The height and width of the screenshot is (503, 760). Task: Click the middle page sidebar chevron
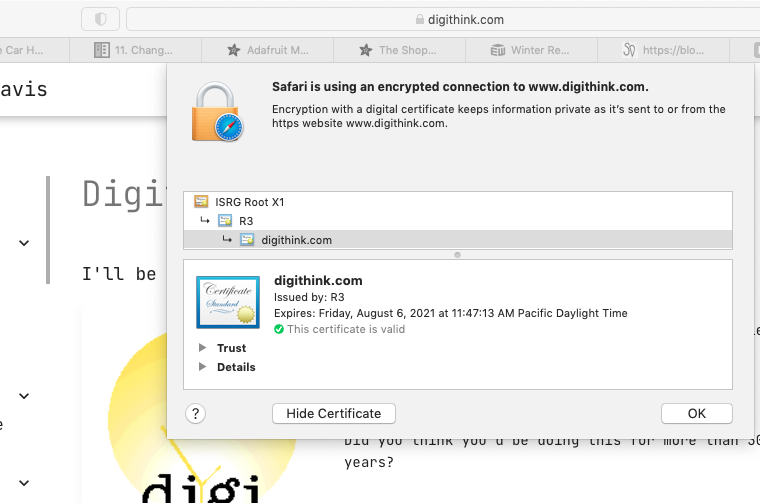tap(24, 396)
